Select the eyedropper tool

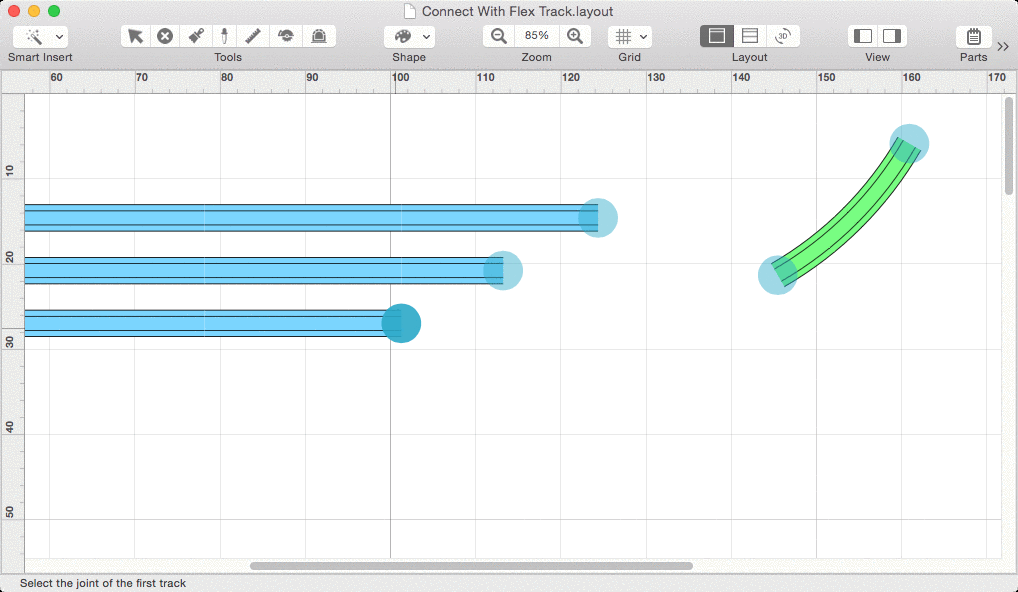[225, 36]
